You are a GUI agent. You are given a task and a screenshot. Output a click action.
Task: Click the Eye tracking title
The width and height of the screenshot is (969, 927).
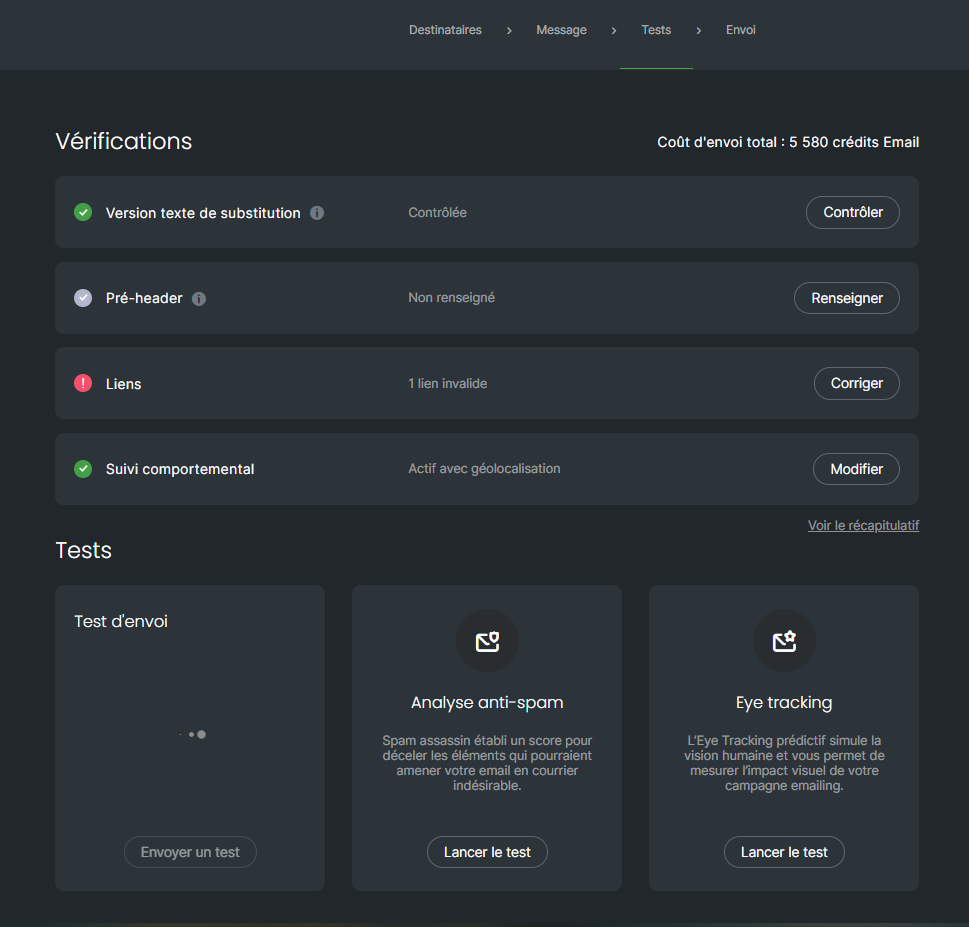(784, 703)
